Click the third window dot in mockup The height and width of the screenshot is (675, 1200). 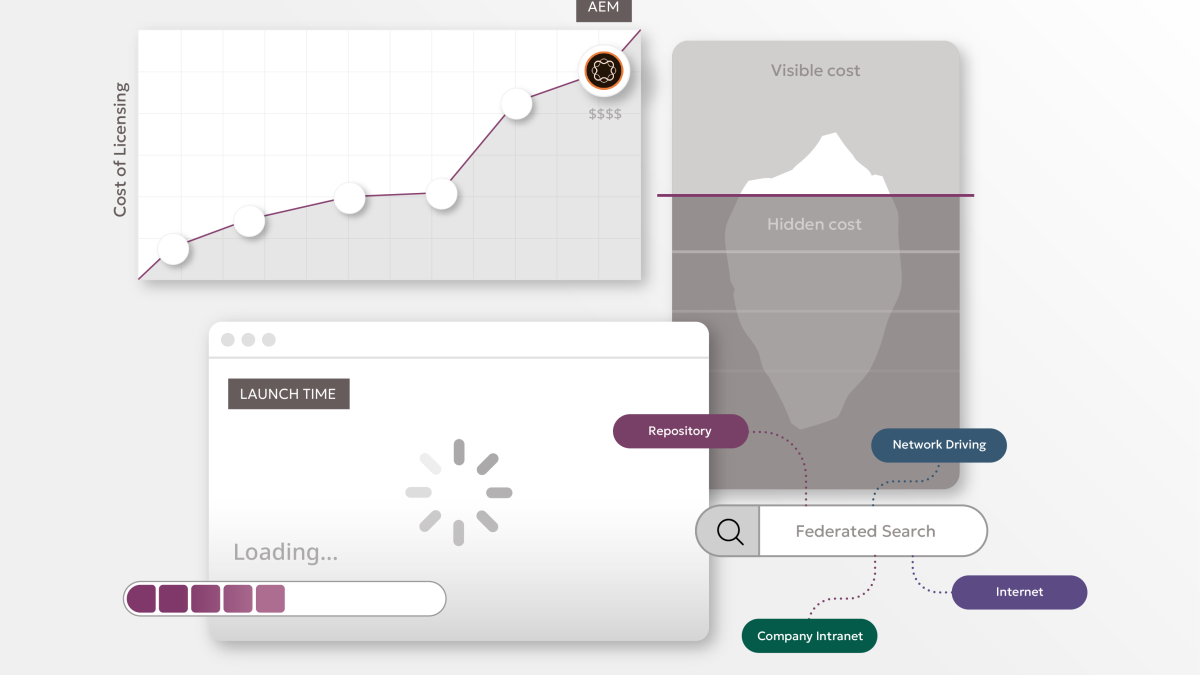pos(269,340)
